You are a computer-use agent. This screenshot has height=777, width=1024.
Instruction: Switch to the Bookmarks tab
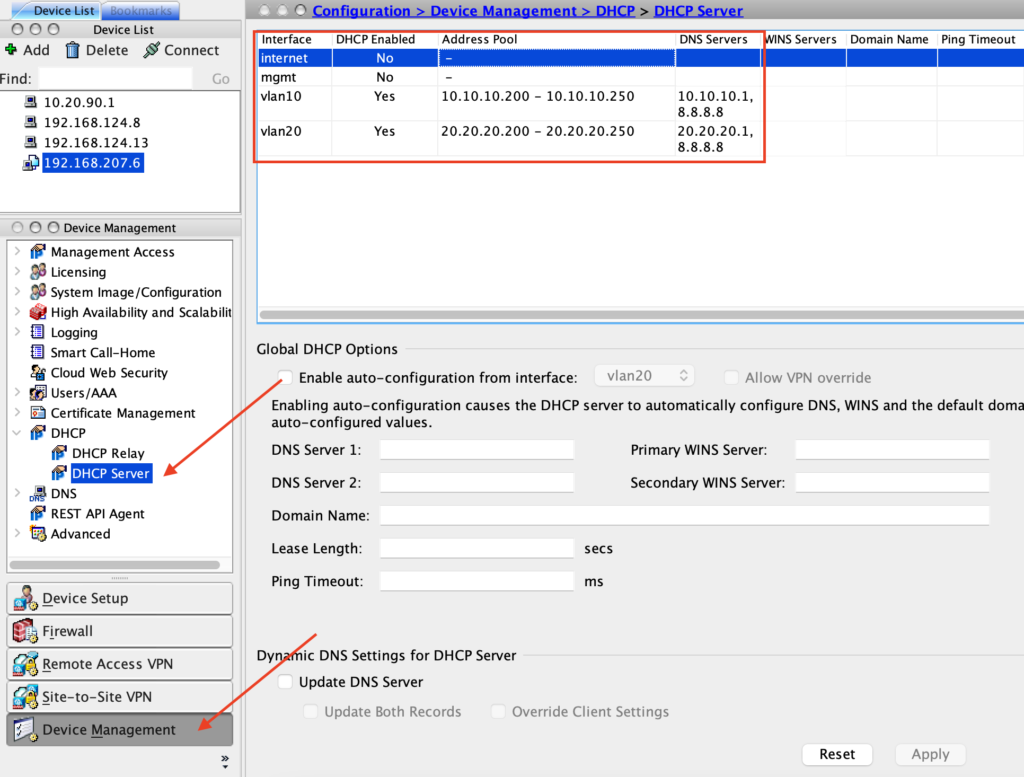pos(140,10)
